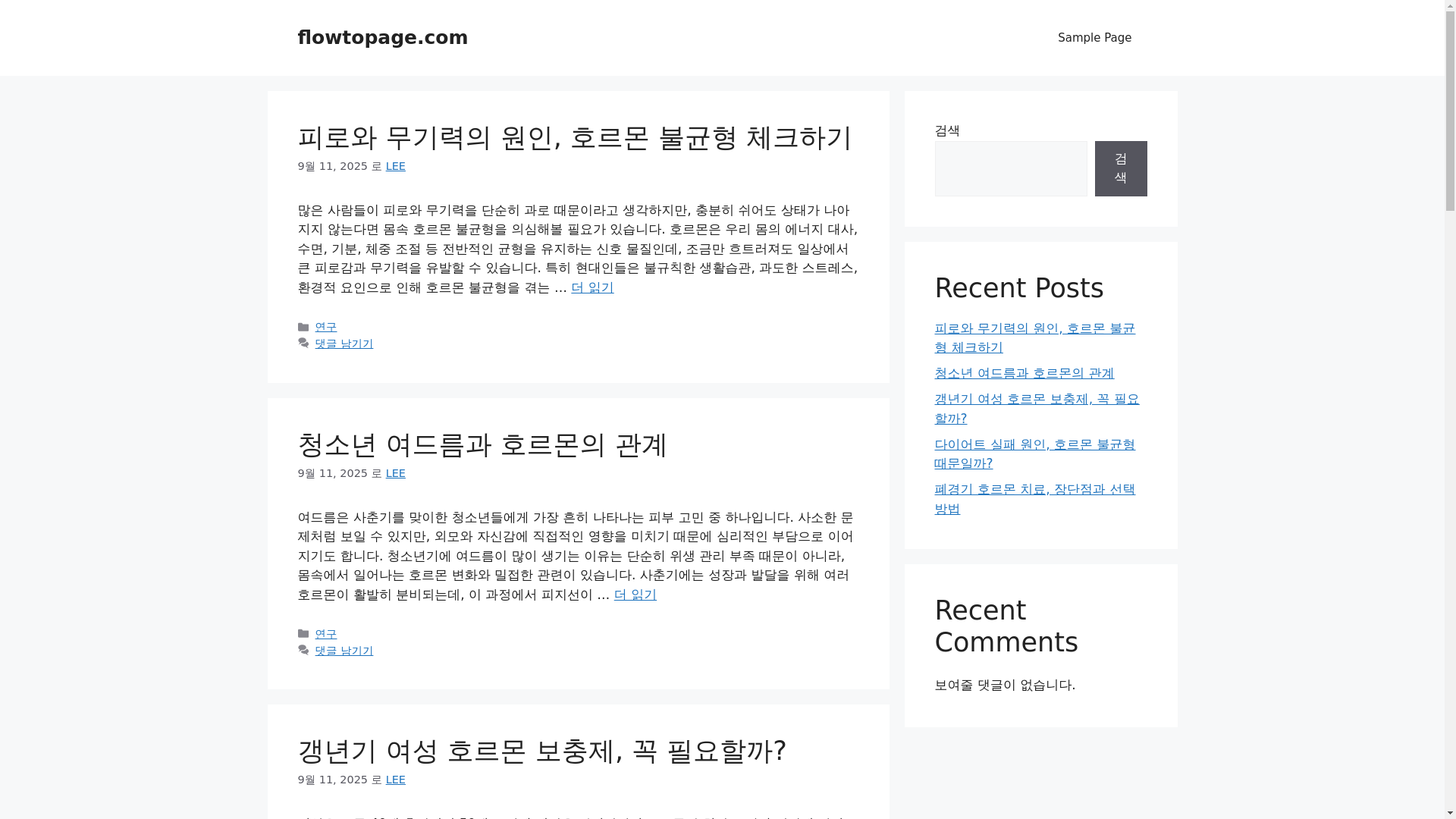Click the Recent Posts heading

point(1018,288)
